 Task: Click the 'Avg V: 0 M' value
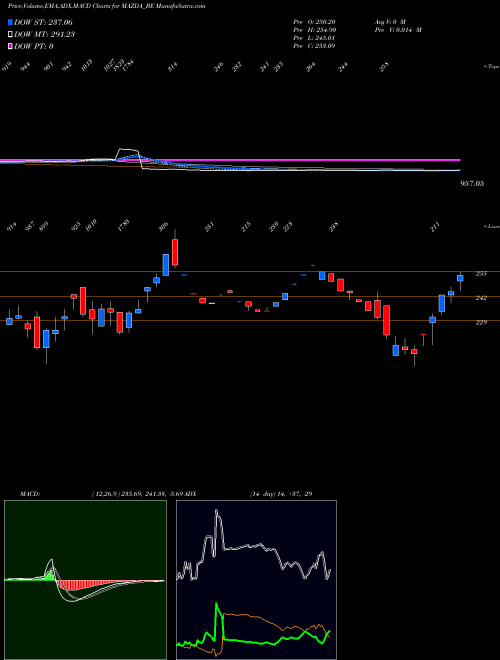[389, 21]
